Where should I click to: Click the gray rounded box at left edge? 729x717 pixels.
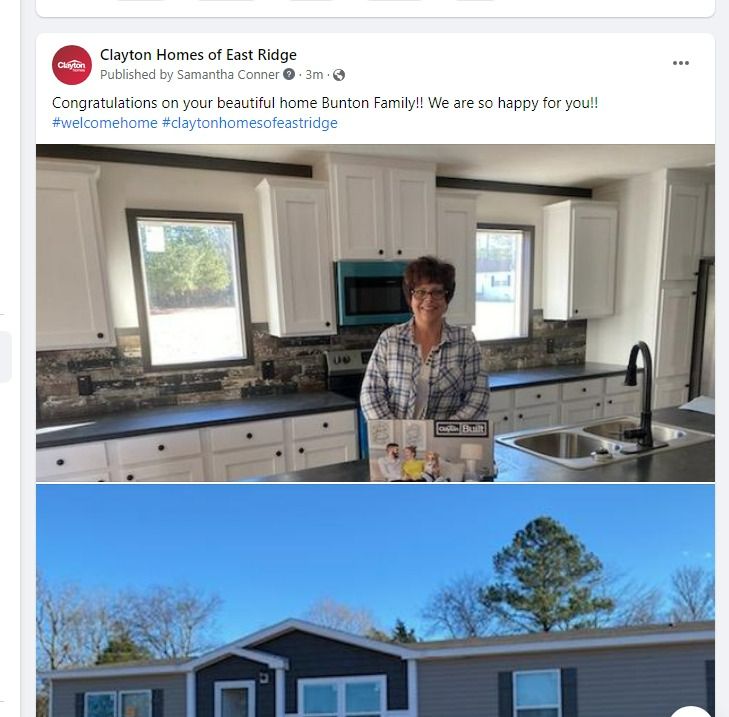coord(6,357)
